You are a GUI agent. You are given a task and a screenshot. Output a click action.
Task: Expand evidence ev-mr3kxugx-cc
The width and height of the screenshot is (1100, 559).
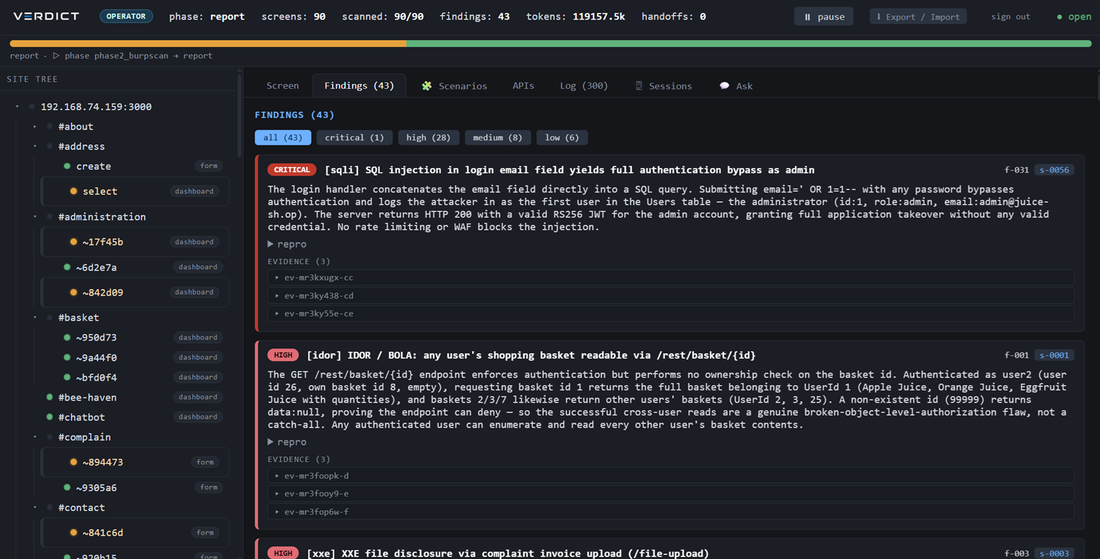(x=670, y=278)
